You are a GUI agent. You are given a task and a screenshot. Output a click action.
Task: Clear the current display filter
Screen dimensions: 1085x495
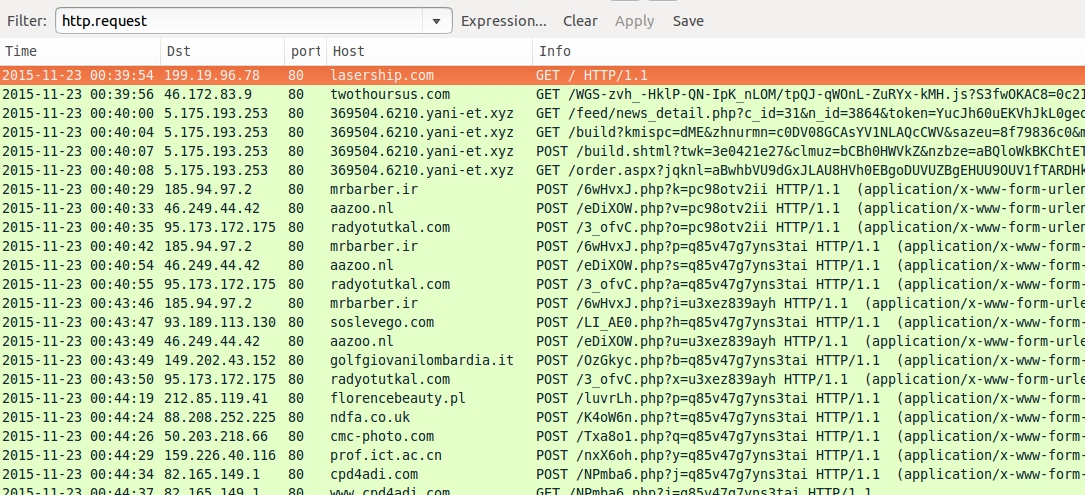click(580, 20)
